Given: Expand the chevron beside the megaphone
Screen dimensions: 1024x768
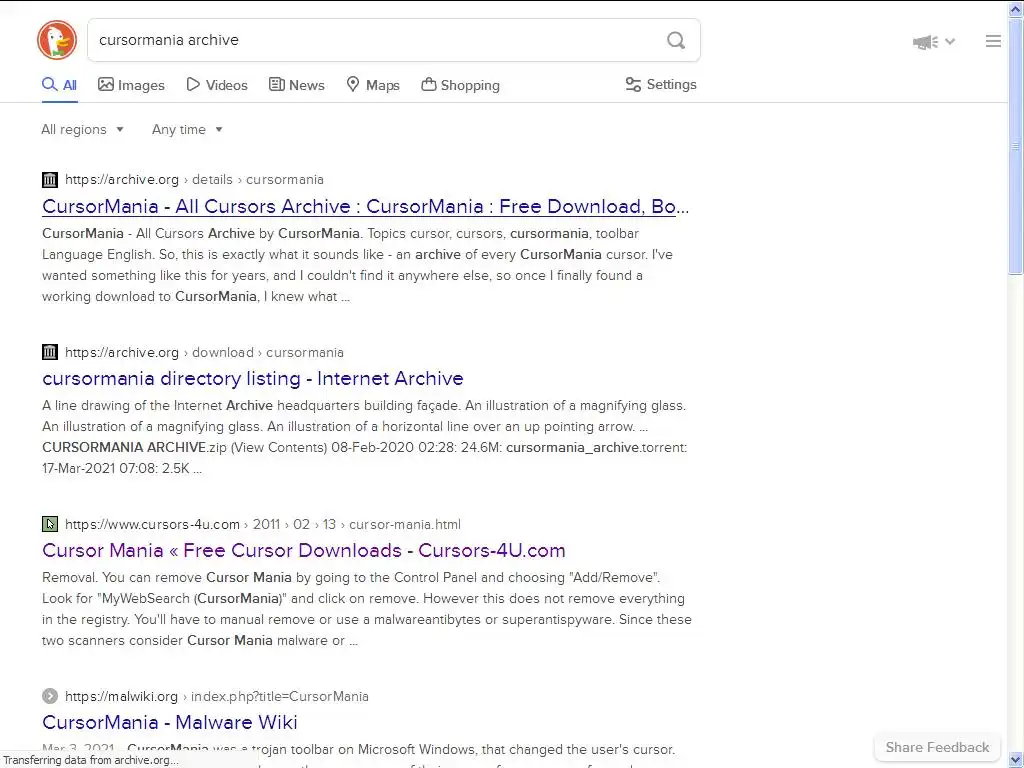Looking at the screenshot, I should [x=950, y=42].
